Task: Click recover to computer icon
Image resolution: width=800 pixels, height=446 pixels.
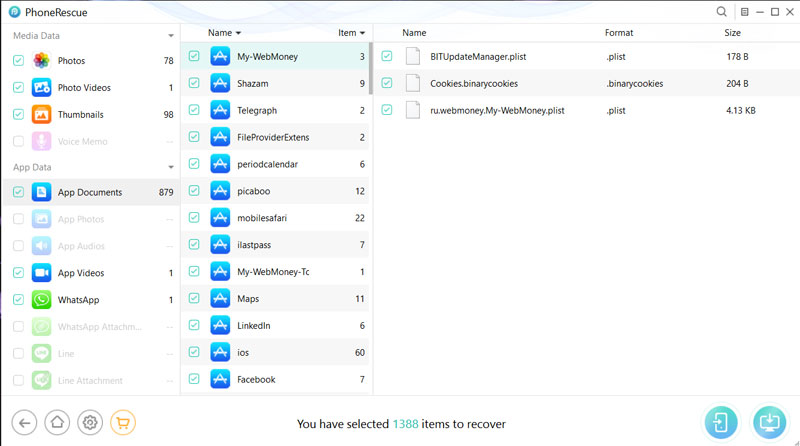Action: [x=770, y=422]
